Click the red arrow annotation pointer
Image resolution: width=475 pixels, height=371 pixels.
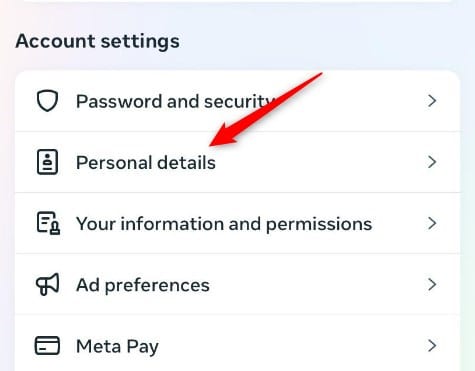[266, 109]
